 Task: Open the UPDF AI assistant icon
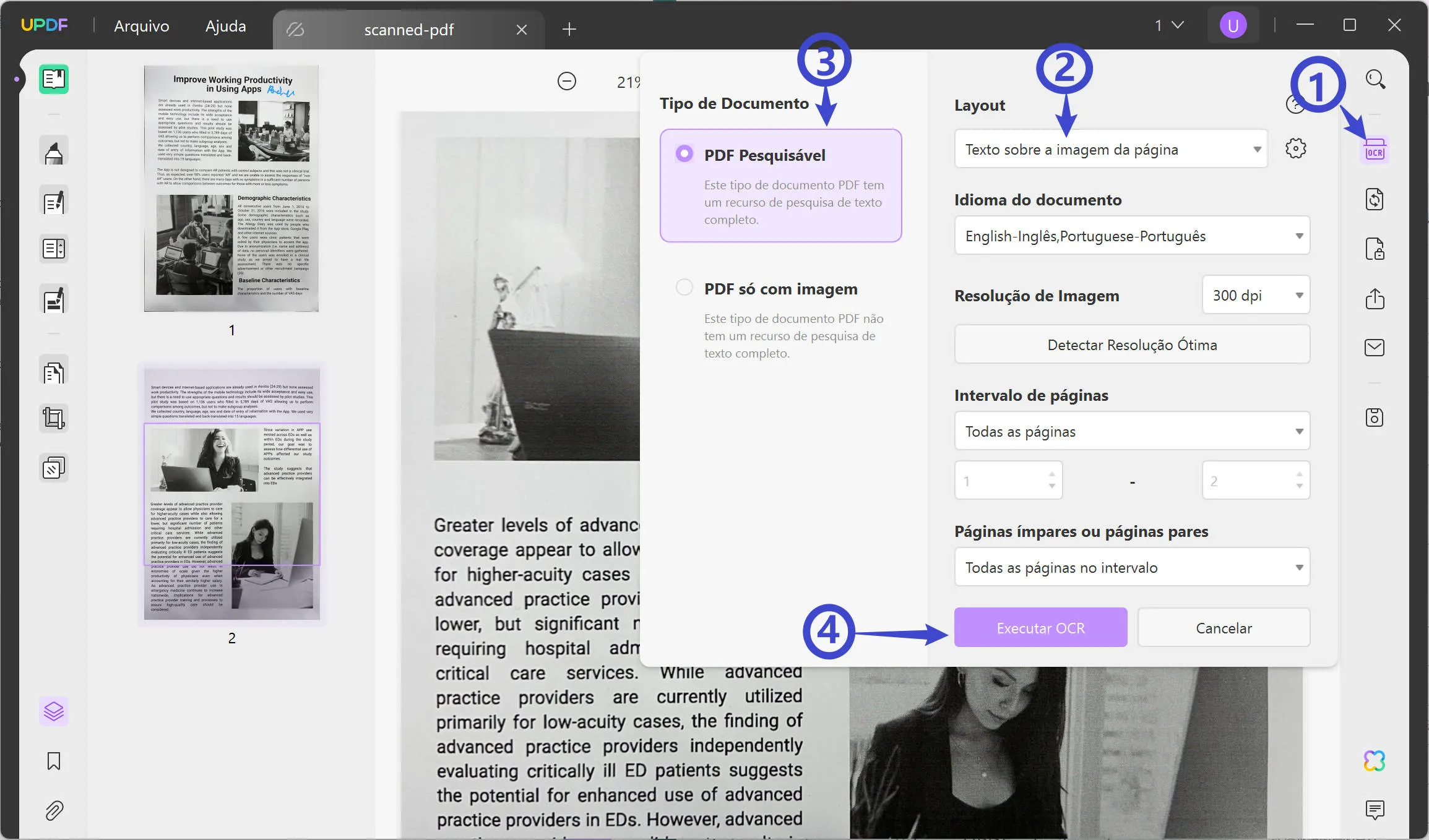1375,761
